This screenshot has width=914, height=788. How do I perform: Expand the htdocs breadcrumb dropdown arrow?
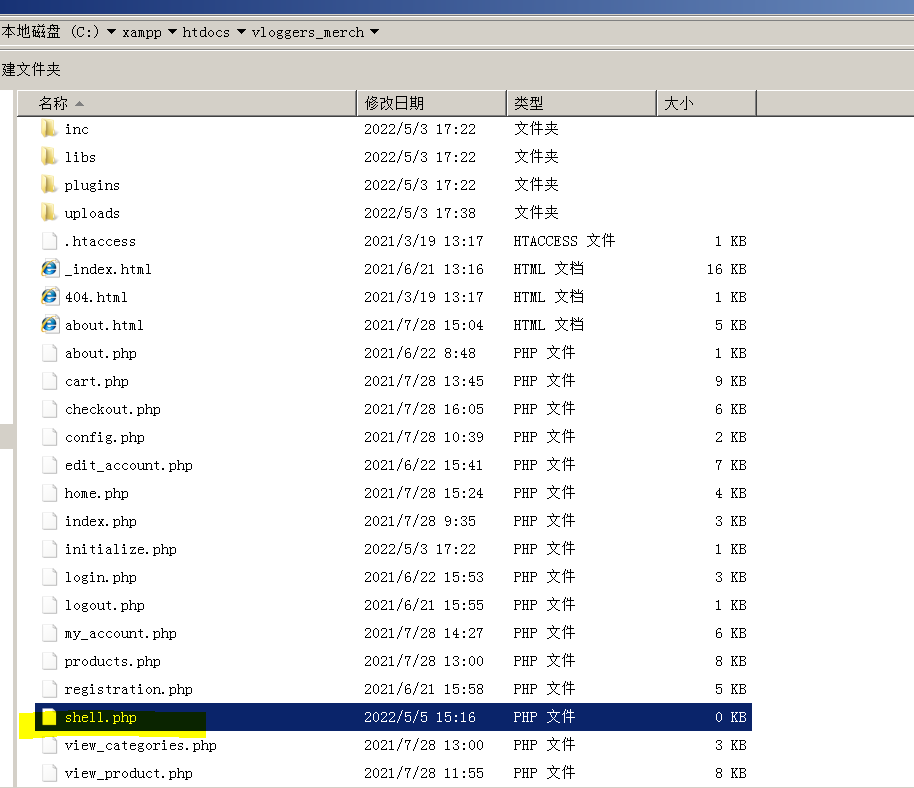tap(241, 32)
